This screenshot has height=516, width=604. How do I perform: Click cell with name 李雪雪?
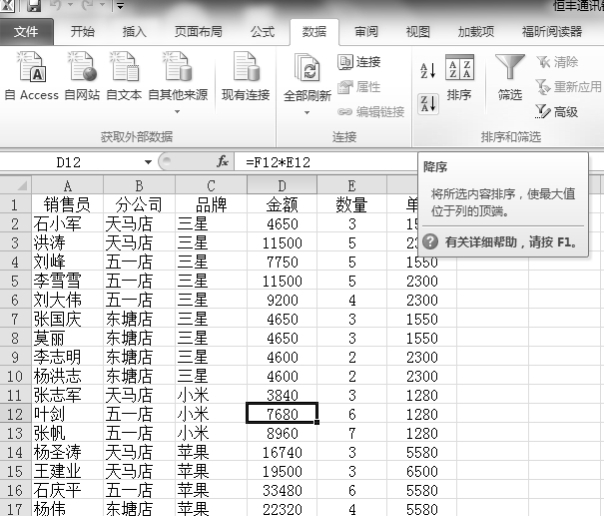(x=67, y=281)
